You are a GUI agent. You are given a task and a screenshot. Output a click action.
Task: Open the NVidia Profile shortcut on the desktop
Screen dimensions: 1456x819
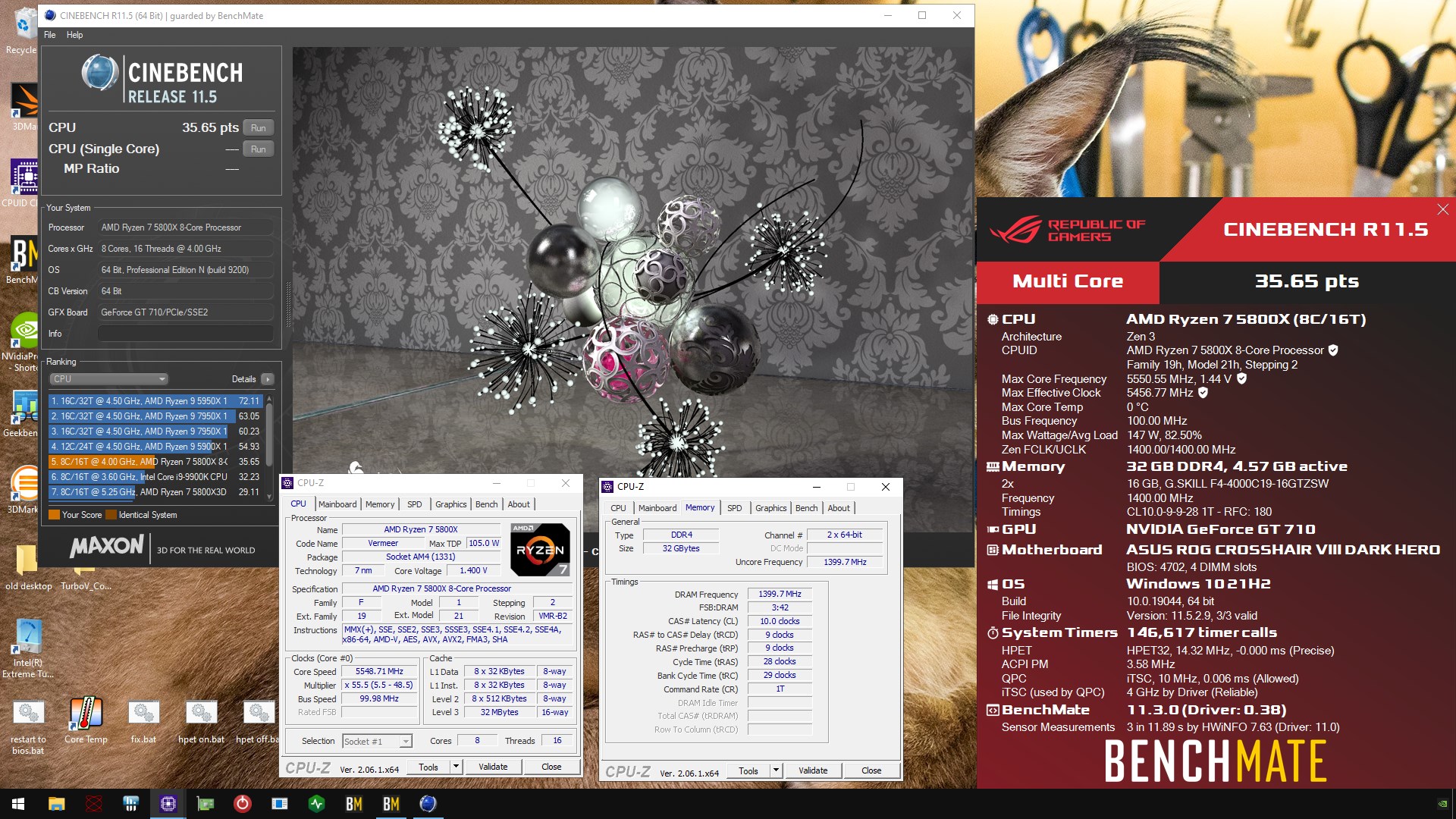tap(24, 341)
